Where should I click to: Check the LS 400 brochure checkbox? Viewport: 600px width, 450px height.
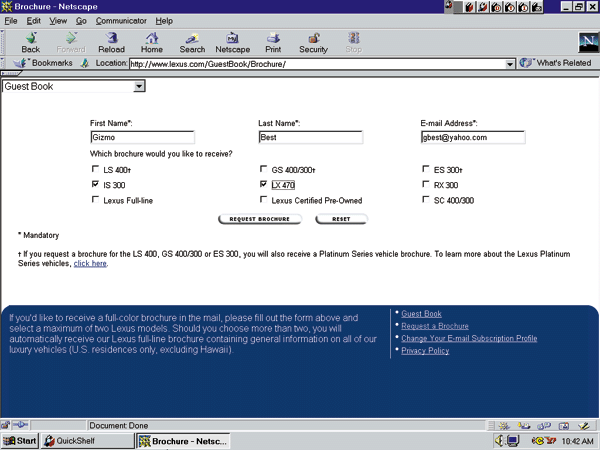[x=94, y=170]
